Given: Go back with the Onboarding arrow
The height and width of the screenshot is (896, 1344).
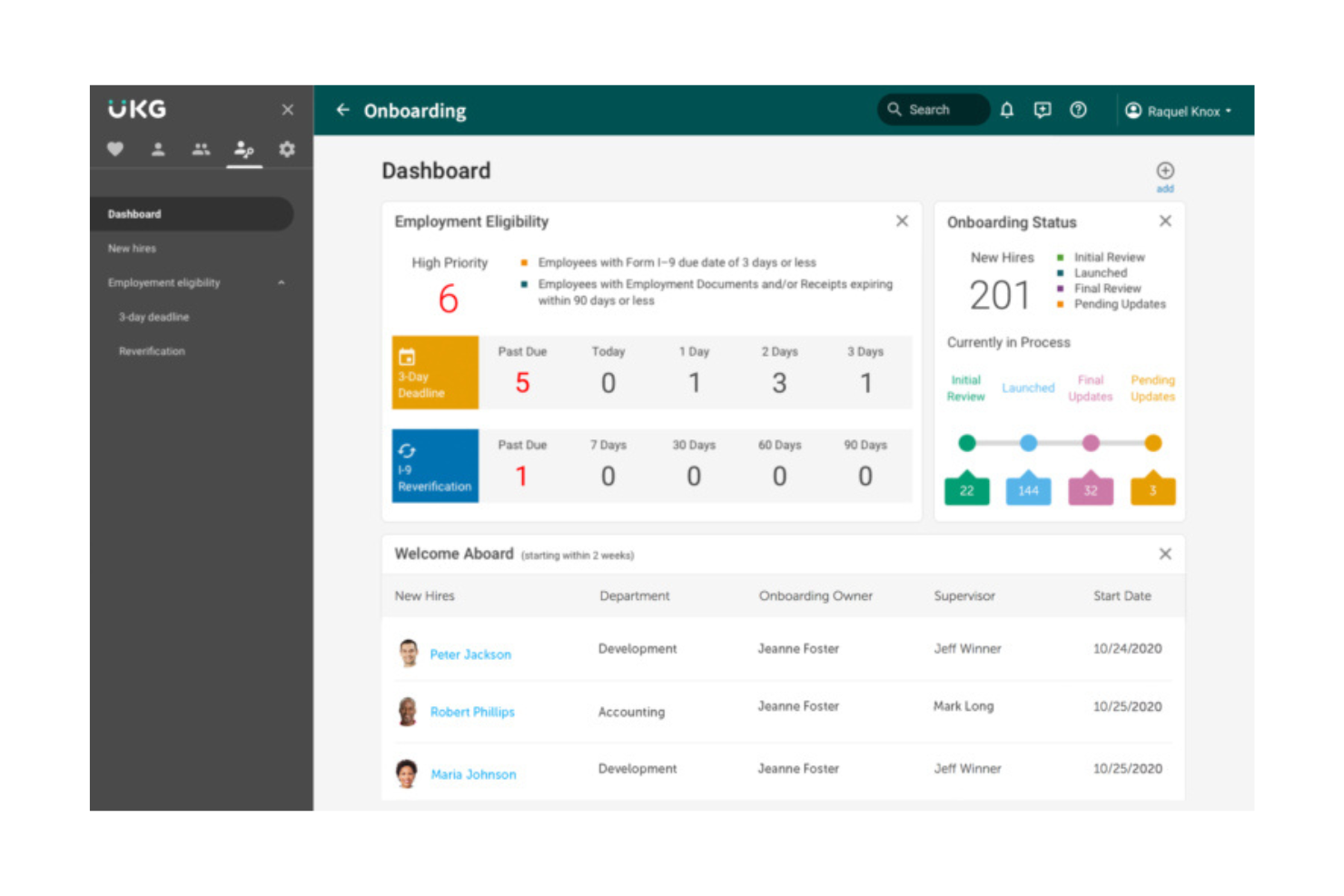Looking at the screenshot, I should click(342, 110).
